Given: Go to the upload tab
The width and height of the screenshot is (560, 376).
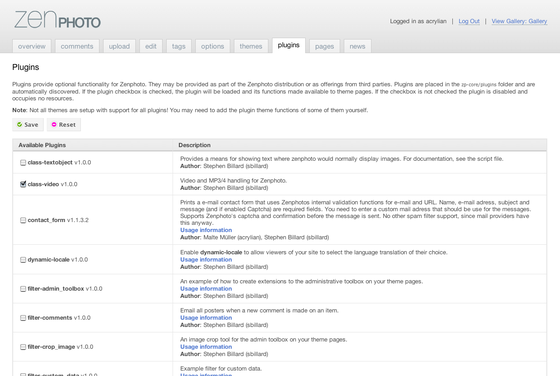Looking at the screenshot, I should click(x=119, y=46).
